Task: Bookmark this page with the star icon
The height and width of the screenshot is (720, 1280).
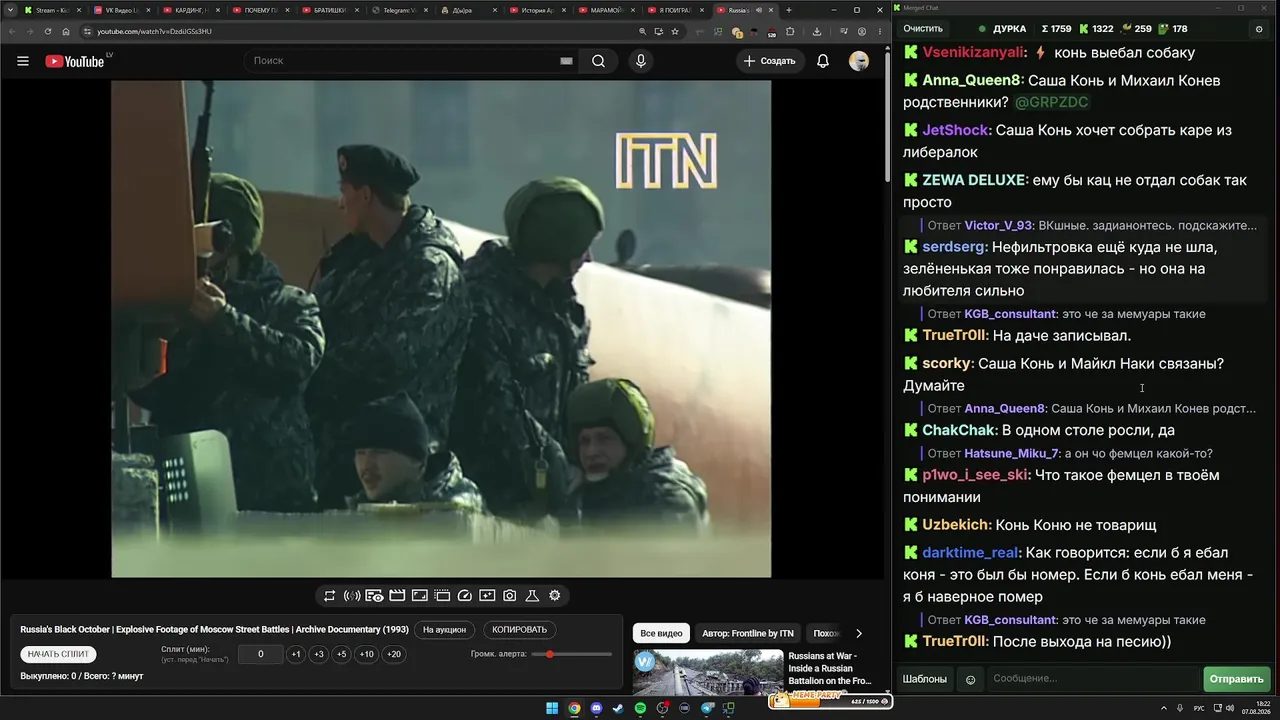Action: point(677,31)
